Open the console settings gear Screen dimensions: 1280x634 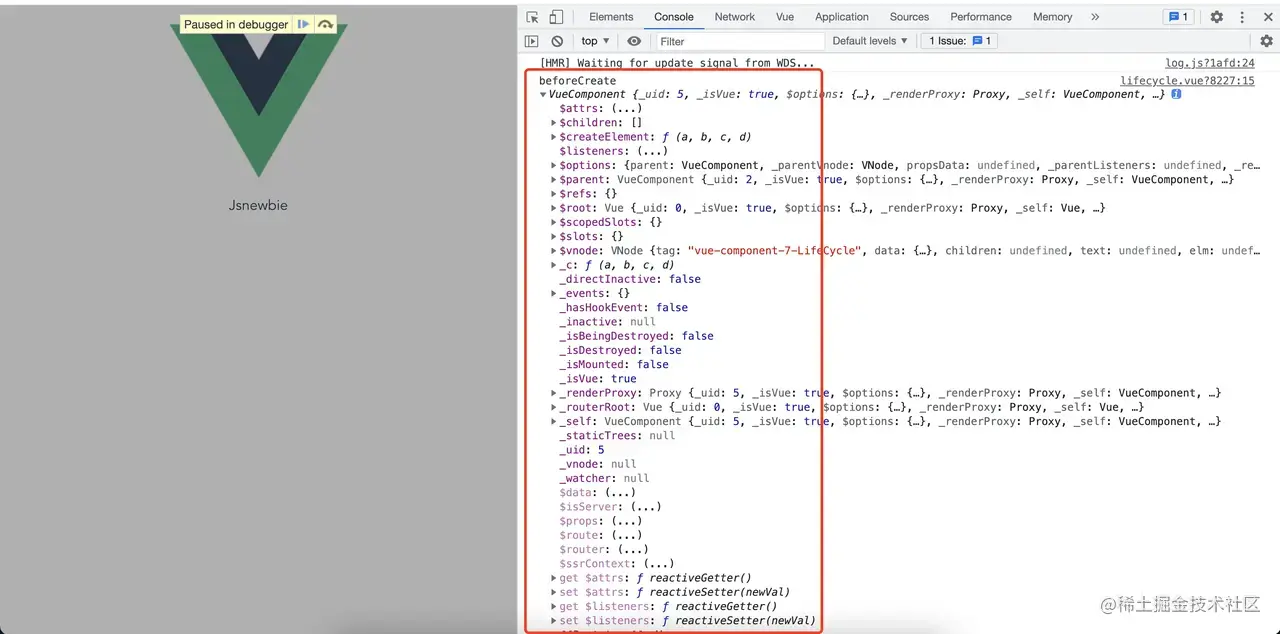pyautogui.click(x=1266, y=41)
